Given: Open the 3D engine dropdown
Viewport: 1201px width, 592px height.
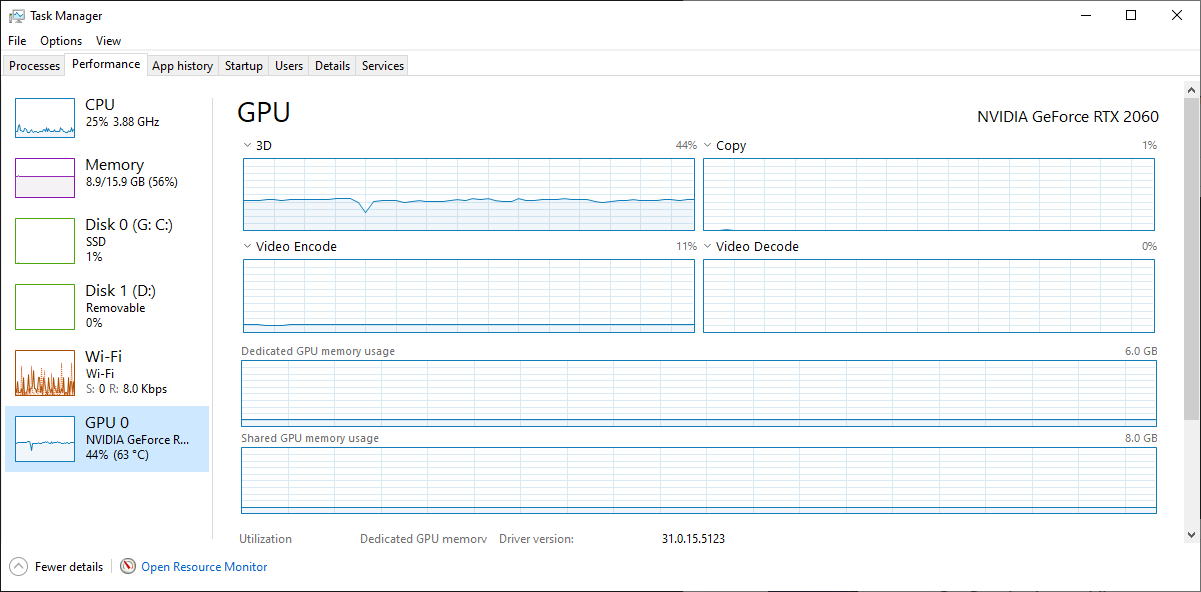Looking at the screenshot, I should point(248,146).
